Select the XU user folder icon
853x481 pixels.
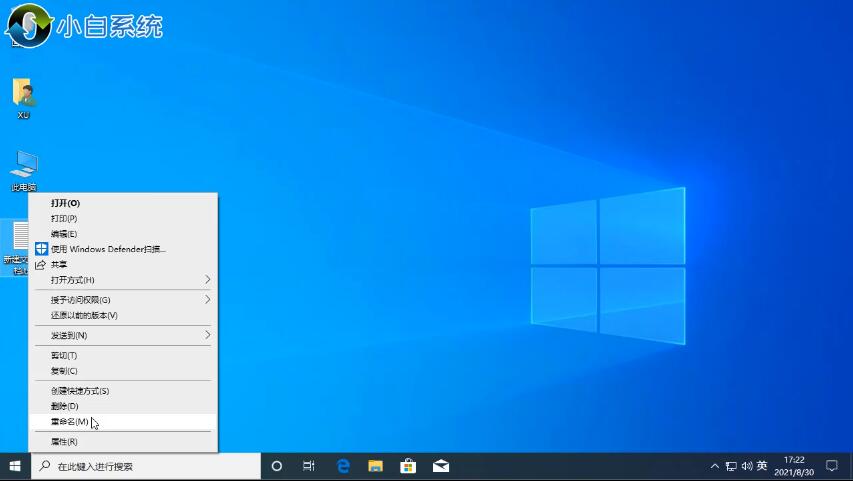tap(24, 96)
